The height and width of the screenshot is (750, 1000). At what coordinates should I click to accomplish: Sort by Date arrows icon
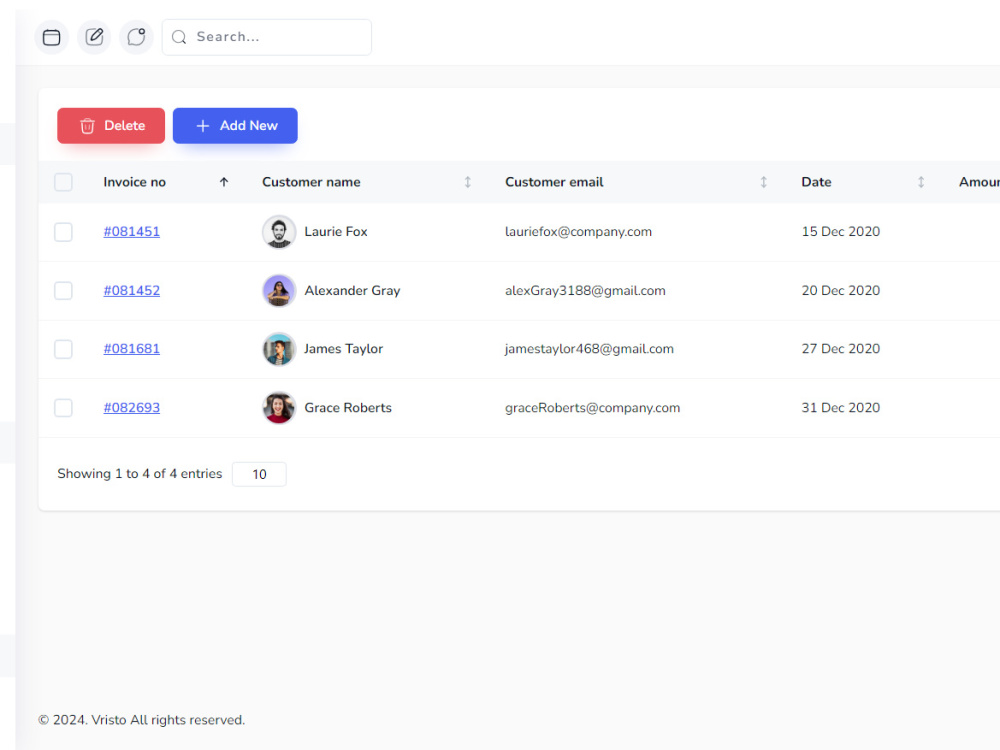coord(921,182)
